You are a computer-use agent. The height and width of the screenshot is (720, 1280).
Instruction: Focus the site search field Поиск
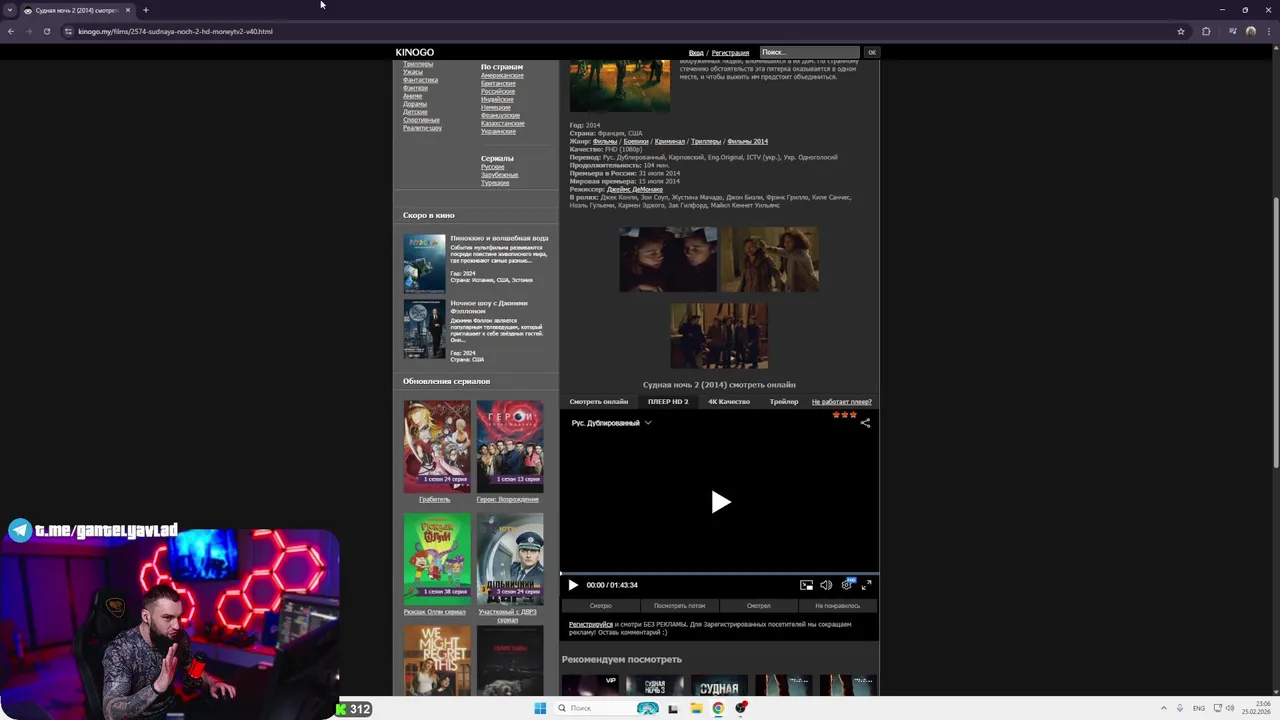pos(809,52)
